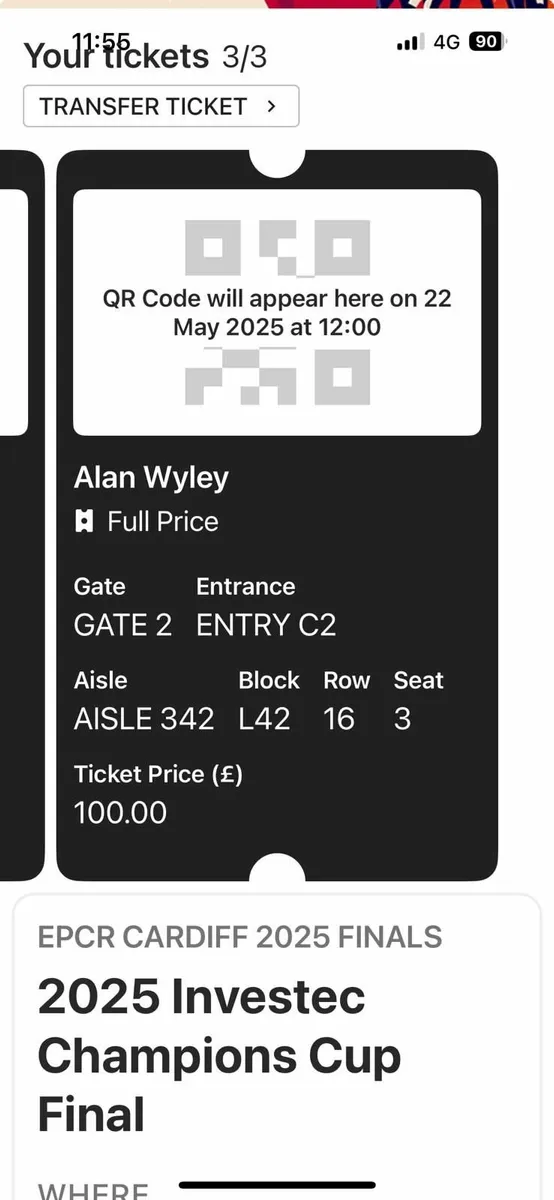Tap the 11:55 clock in status bar
Viewport: 554px width, 1200px height.
(100, 41)
